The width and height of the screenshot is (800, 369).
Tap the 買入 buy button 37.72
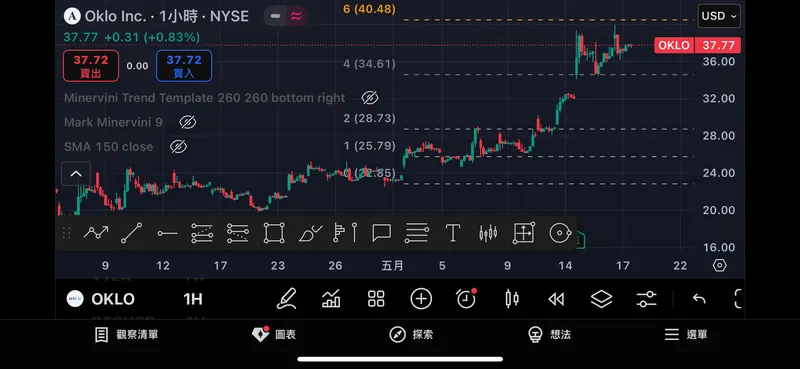(x=184, y=66)
